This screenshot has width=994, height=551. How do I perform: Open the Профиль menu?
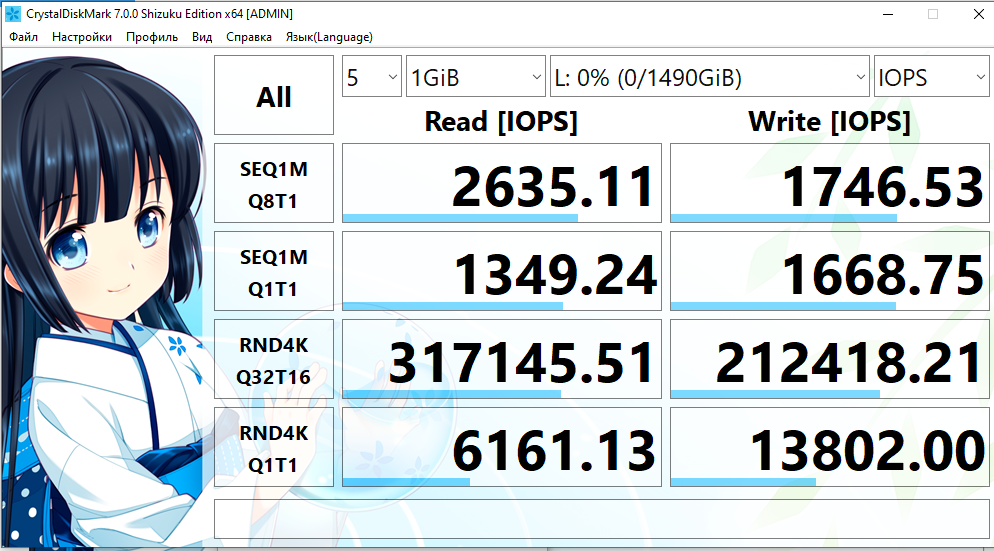click(x=152, y=37)
